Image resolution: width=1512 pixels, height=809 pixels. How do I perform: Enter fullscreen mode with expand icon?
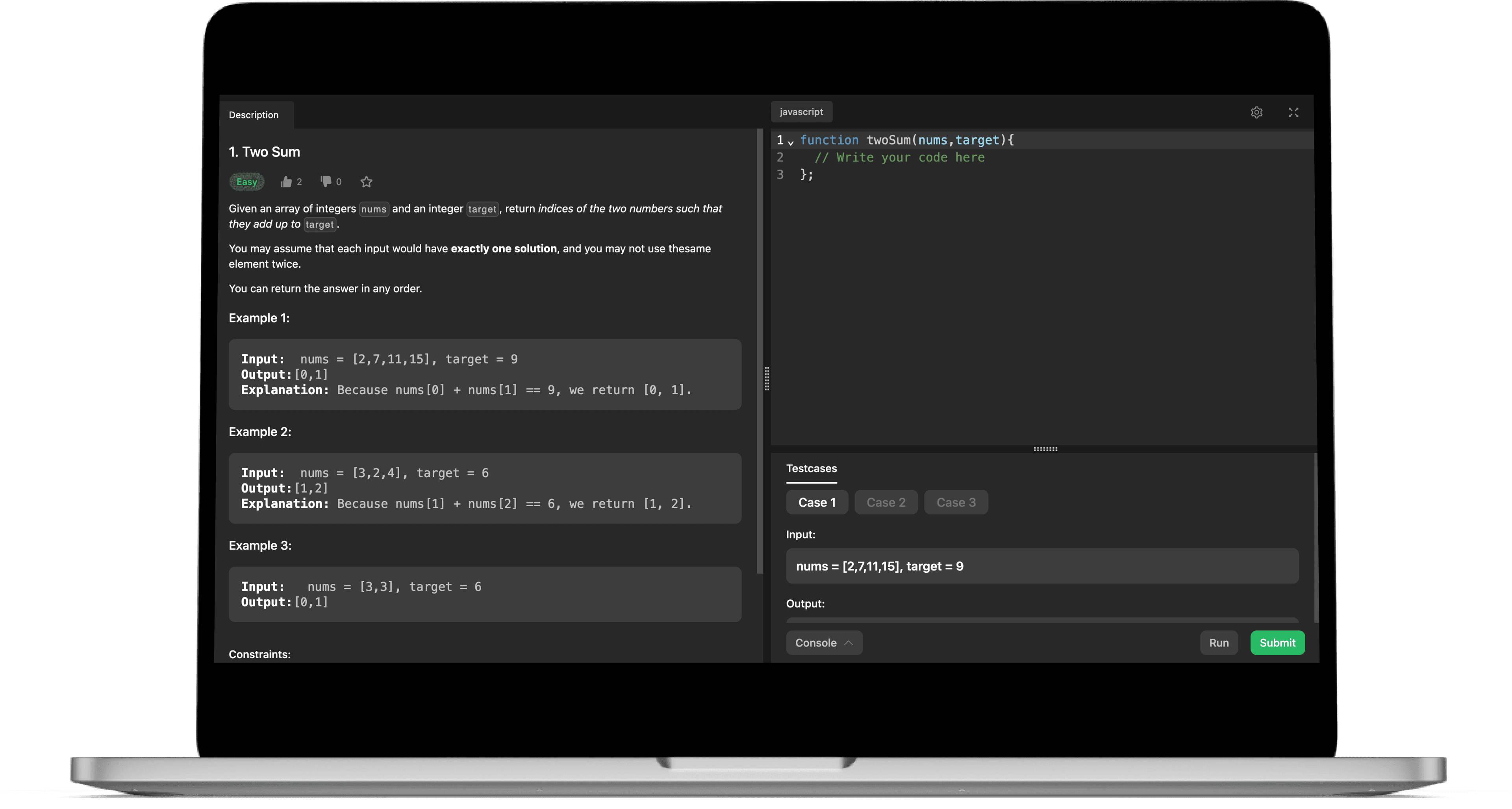point(1293,113)
